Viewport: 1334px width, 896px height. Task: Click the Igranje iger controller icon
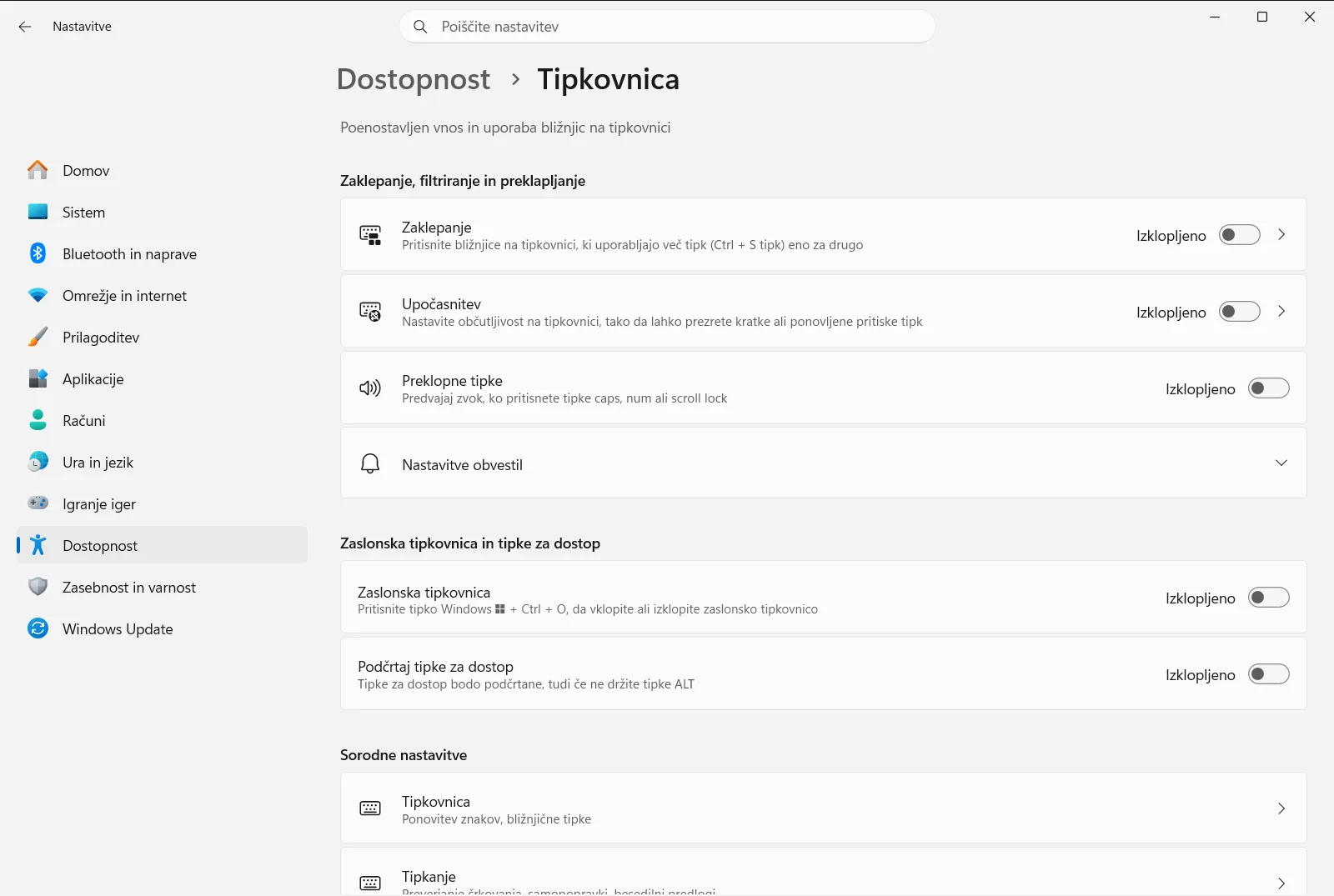click(38, 503)
